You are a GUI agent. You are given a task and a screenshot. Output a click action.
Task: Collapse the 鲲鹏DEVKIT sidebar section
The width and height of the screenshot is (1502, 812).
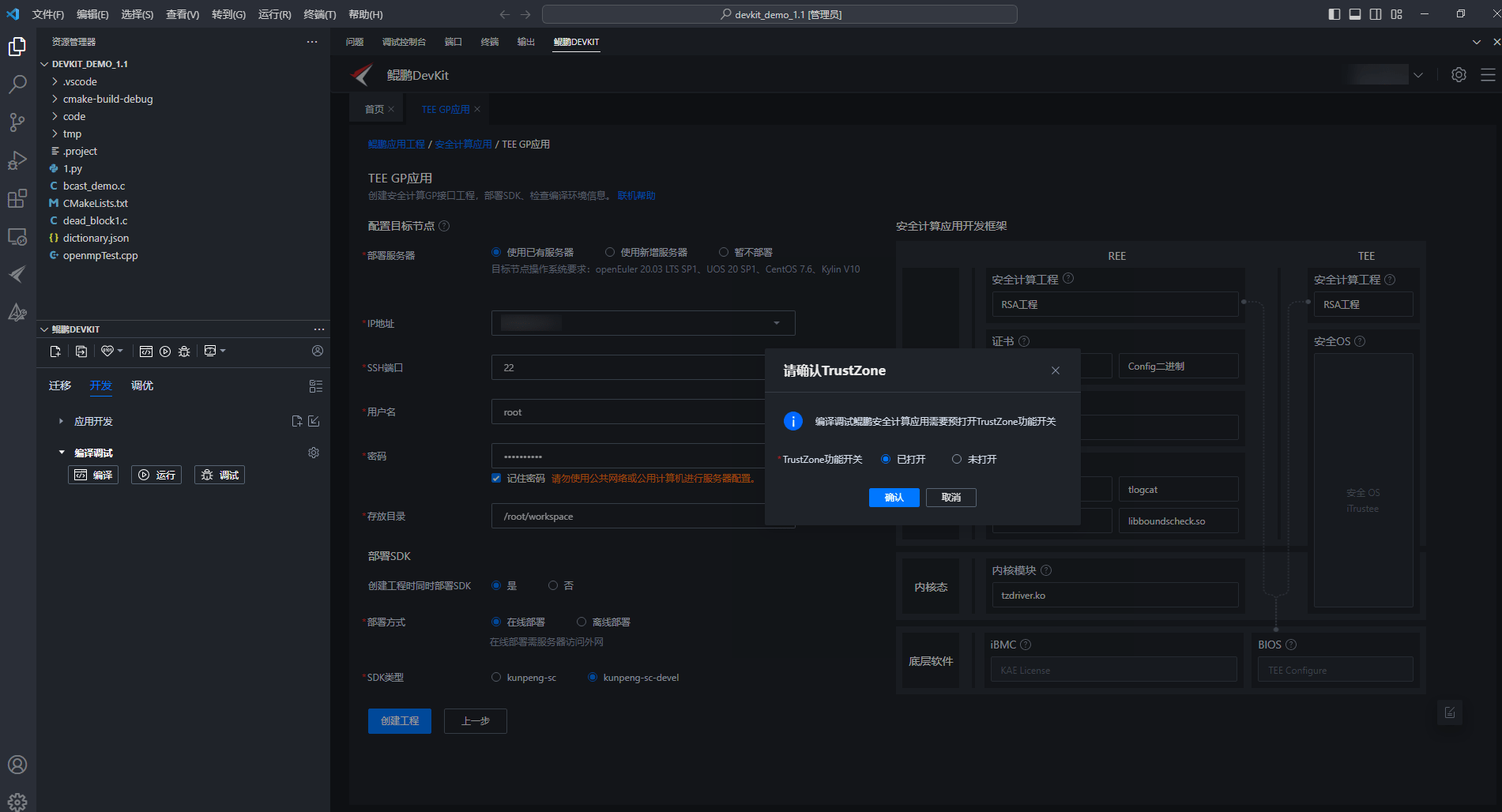point(44,329)
